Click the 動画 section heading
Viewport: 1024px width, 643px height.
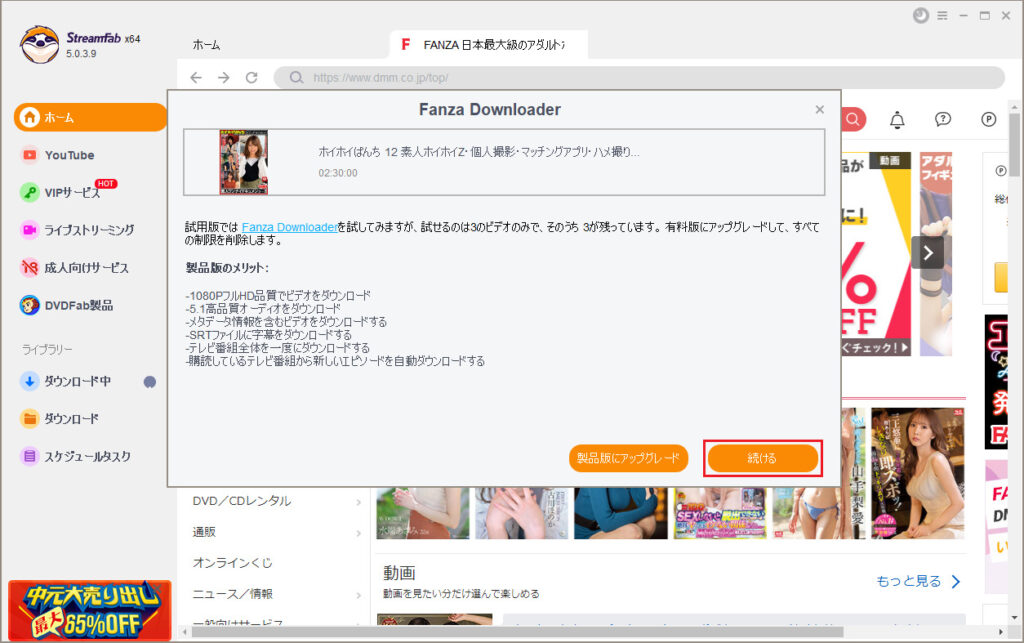399,572
